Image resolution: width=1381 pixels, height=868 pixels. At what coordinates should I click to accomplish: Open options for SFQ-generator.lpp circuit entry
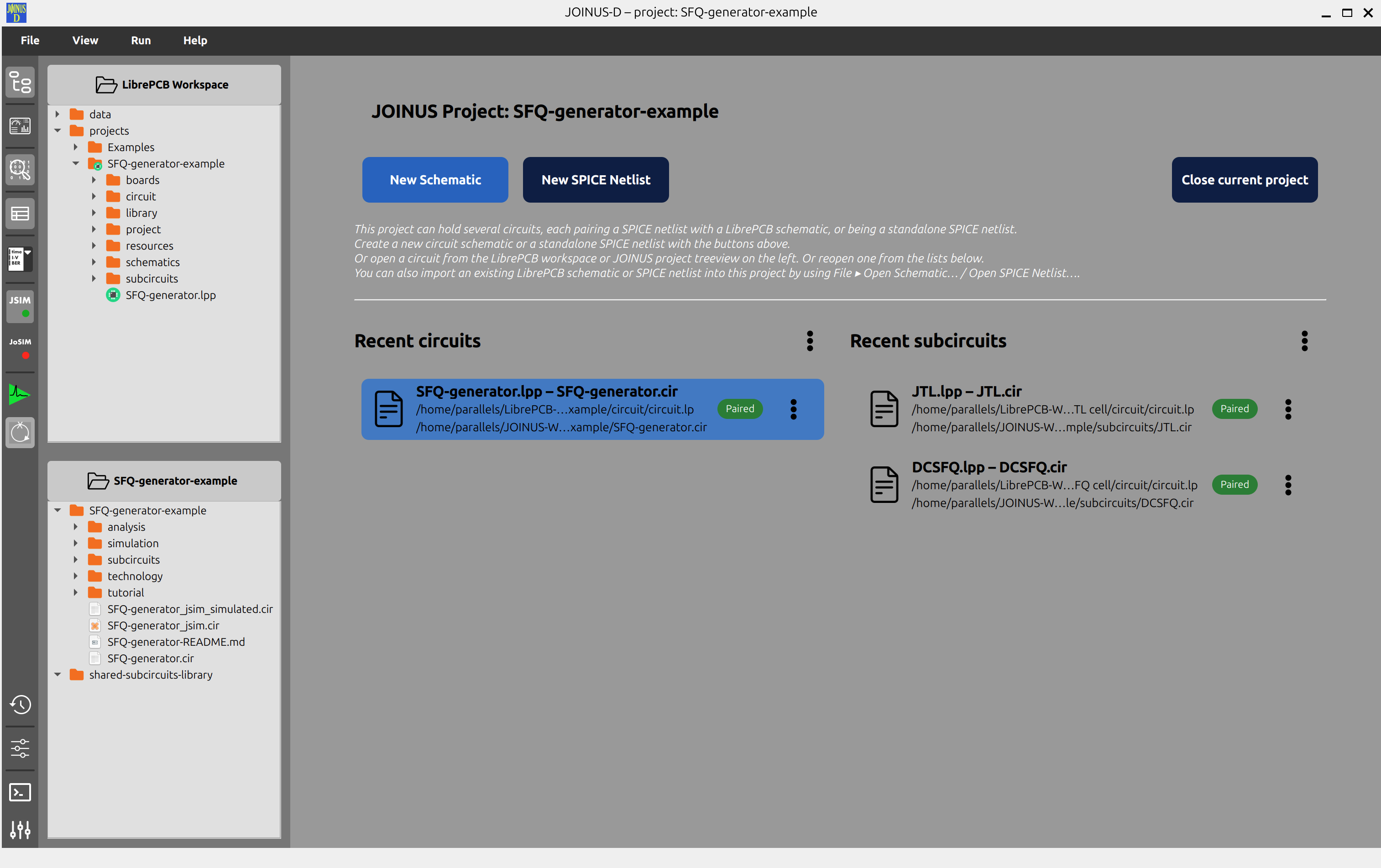[793, 409]
